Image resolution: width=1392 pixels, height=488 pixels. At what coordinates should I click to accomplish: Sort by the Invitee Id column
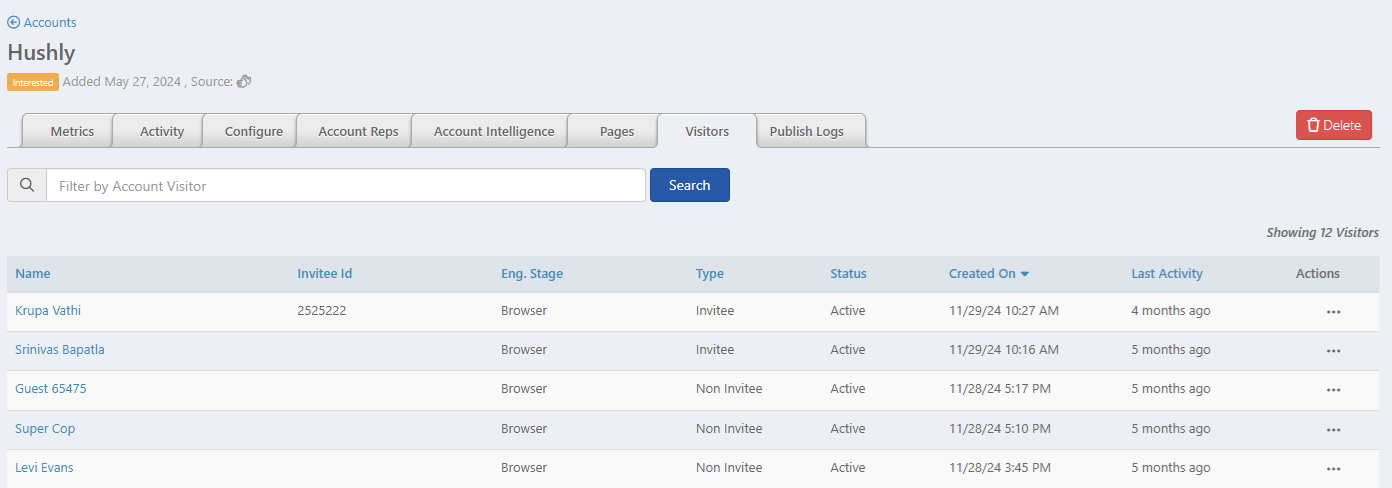(x=325, y=273)
